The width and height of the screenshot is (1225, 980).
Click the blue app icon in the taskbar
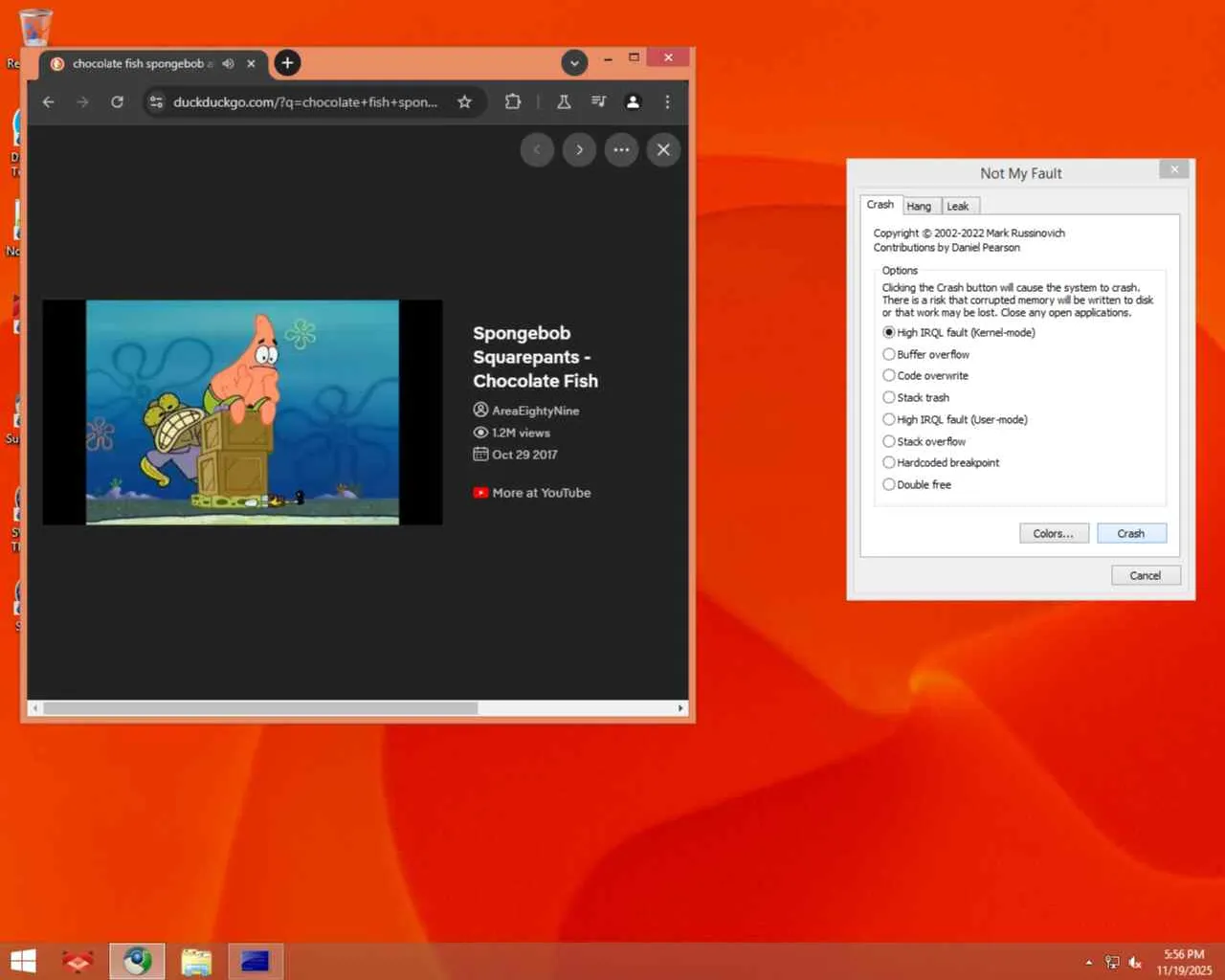pos(255,961)
